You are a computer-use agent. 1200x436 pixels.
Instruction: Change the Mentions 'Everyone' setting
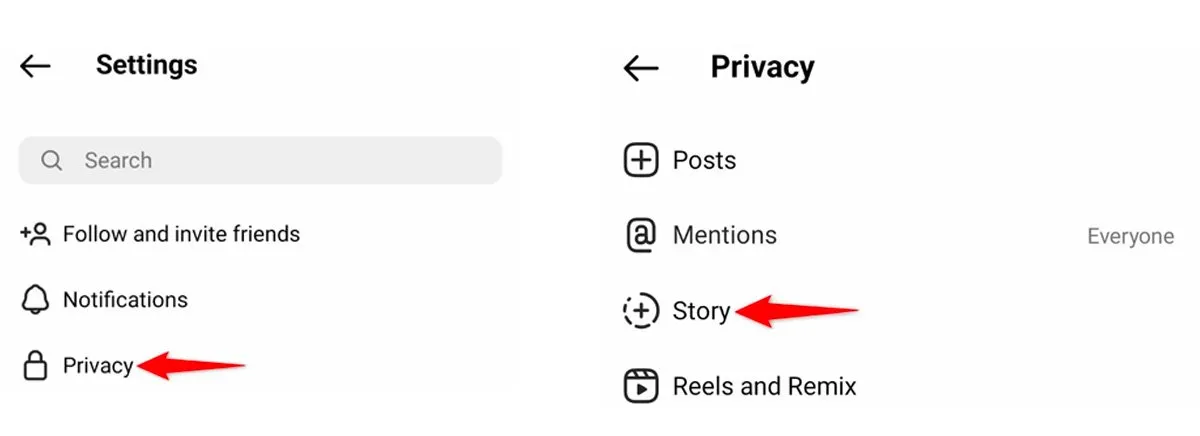[x=1130, y=237]
